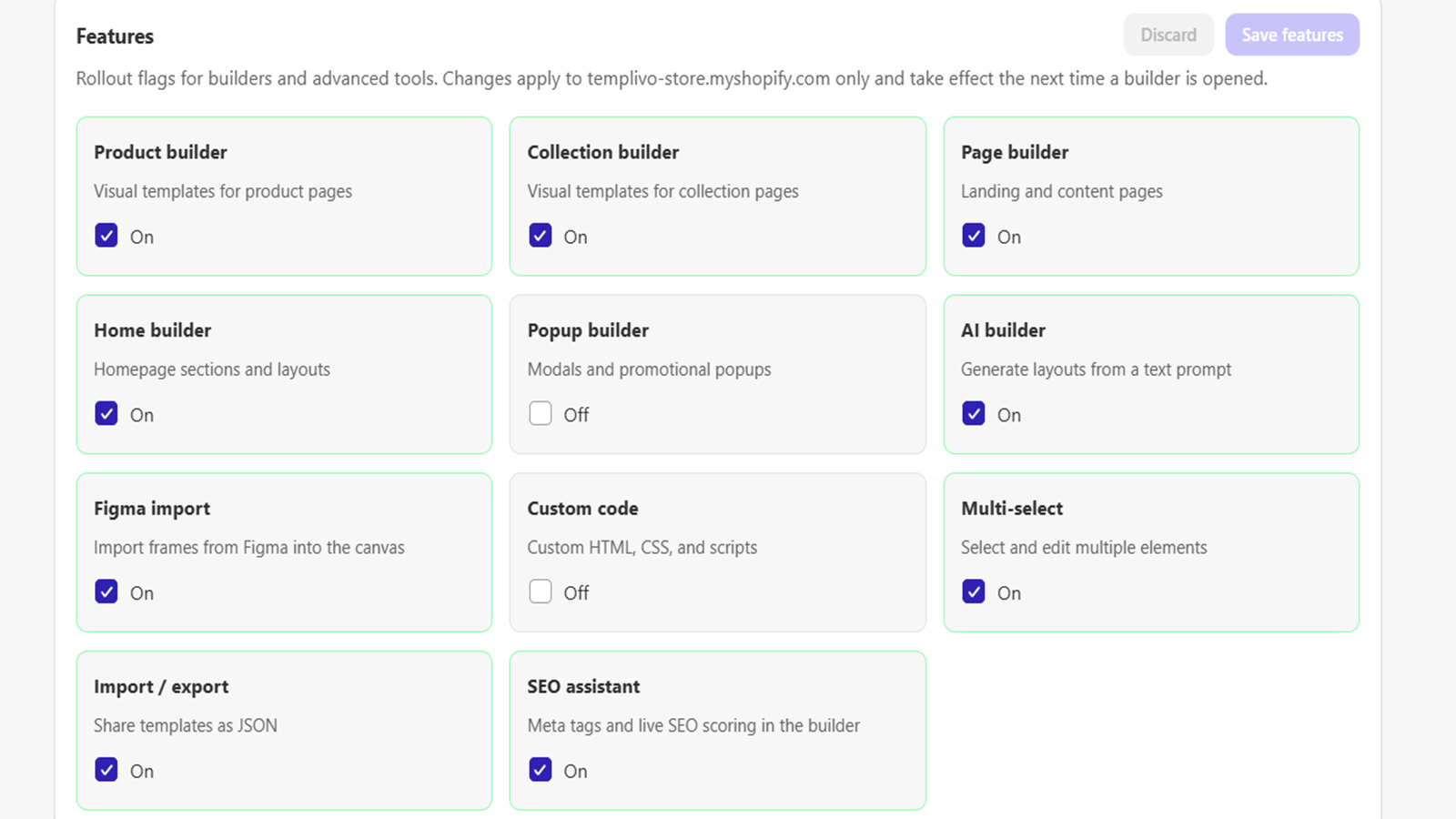Click the Figma import card heading
The image size is (1456, 819).
[x=152, y=509]
